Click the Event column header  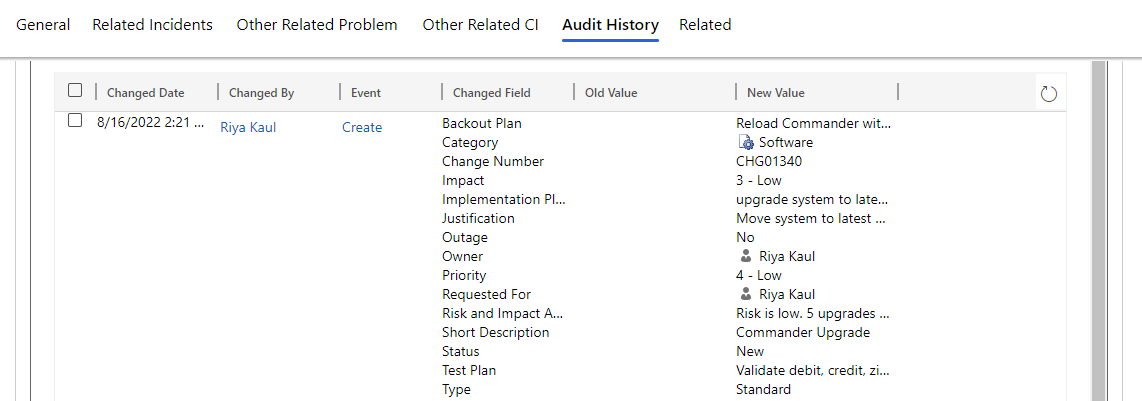[366, 92]
